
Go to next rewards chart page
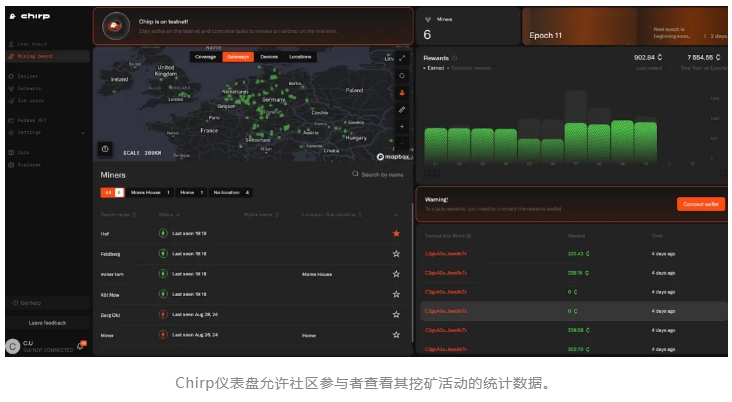437,173
